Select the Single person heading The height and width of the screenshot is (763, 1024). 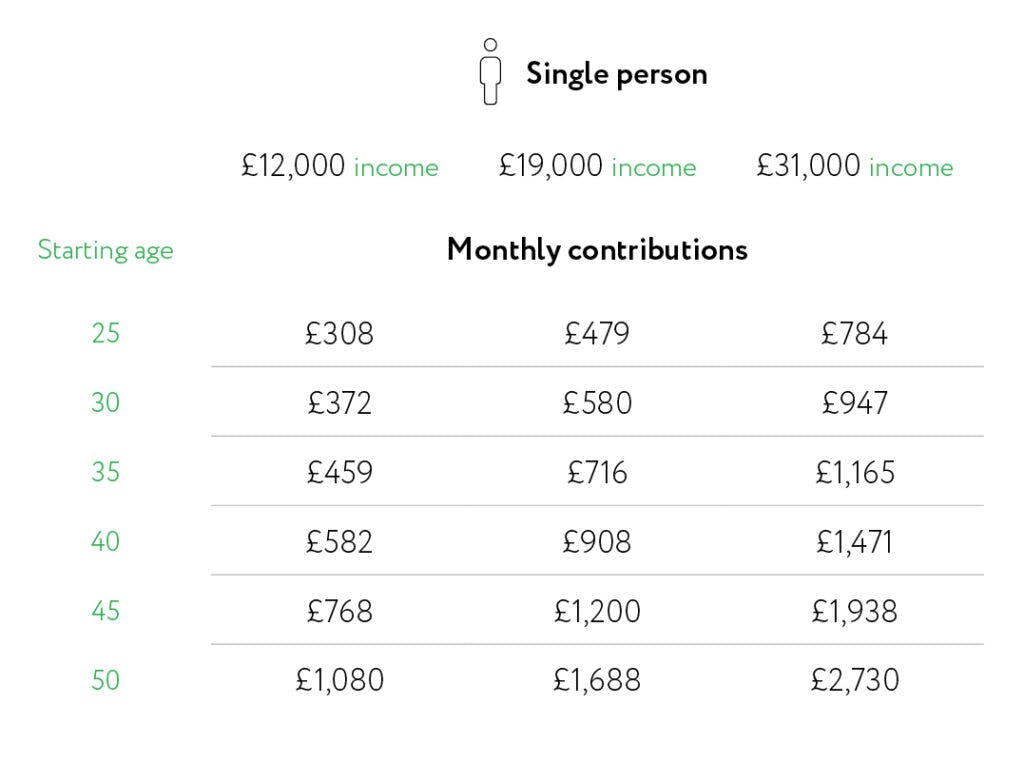(x=616, y=74)
